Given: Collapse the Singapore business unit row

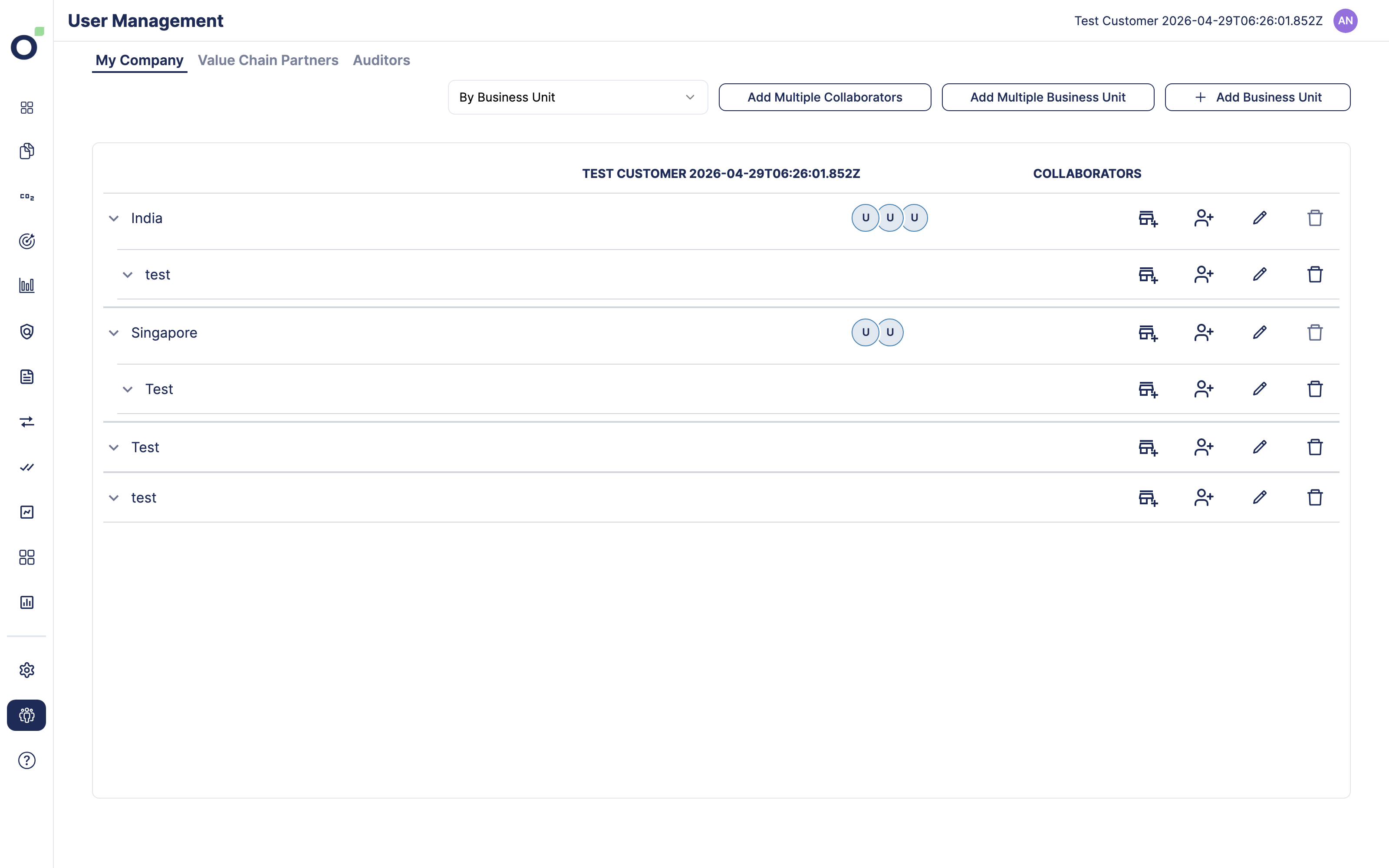Looking at the screenshot, I should (x=114, y=332).
